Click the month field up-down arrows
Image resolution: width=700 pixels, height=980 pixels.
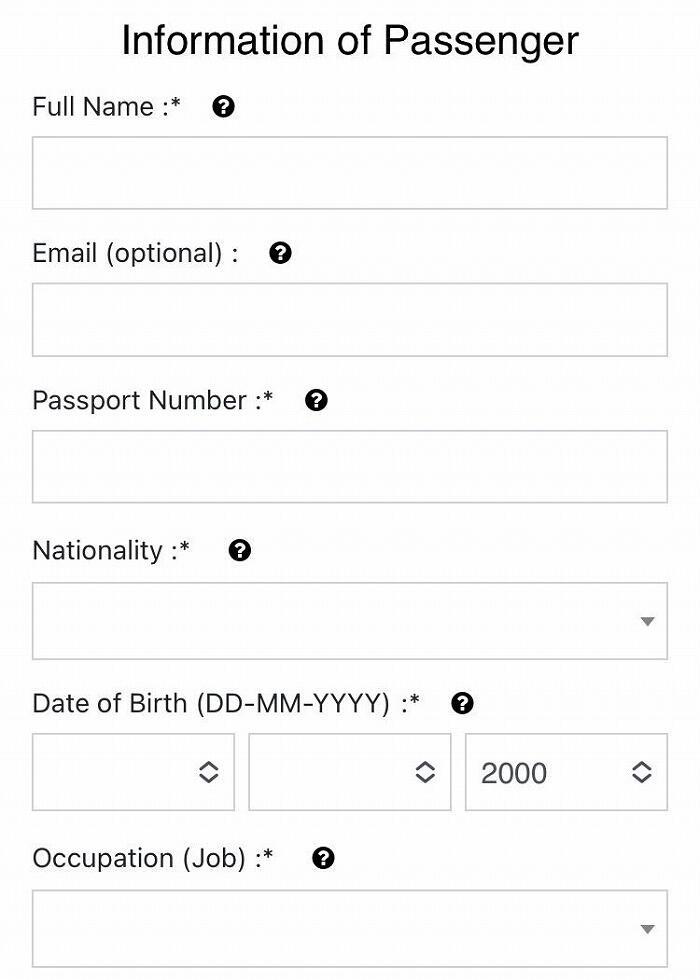425,772
